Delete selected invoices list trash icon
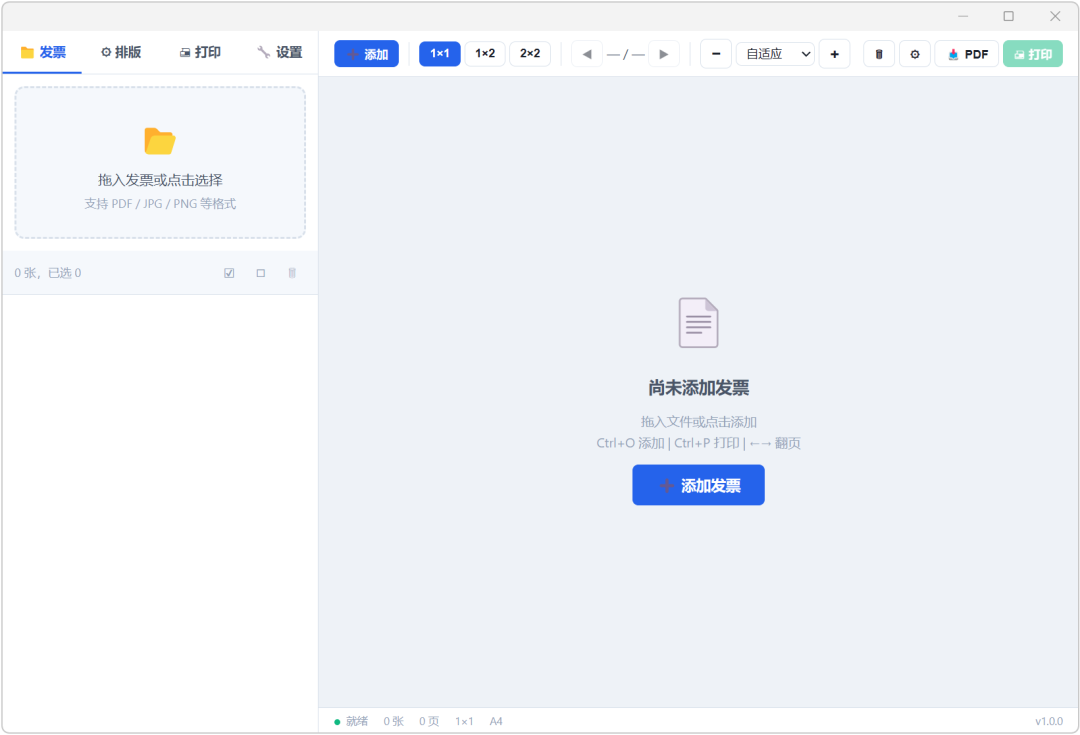This screenshot has width=1080, height=735. (x=292, y=273)
